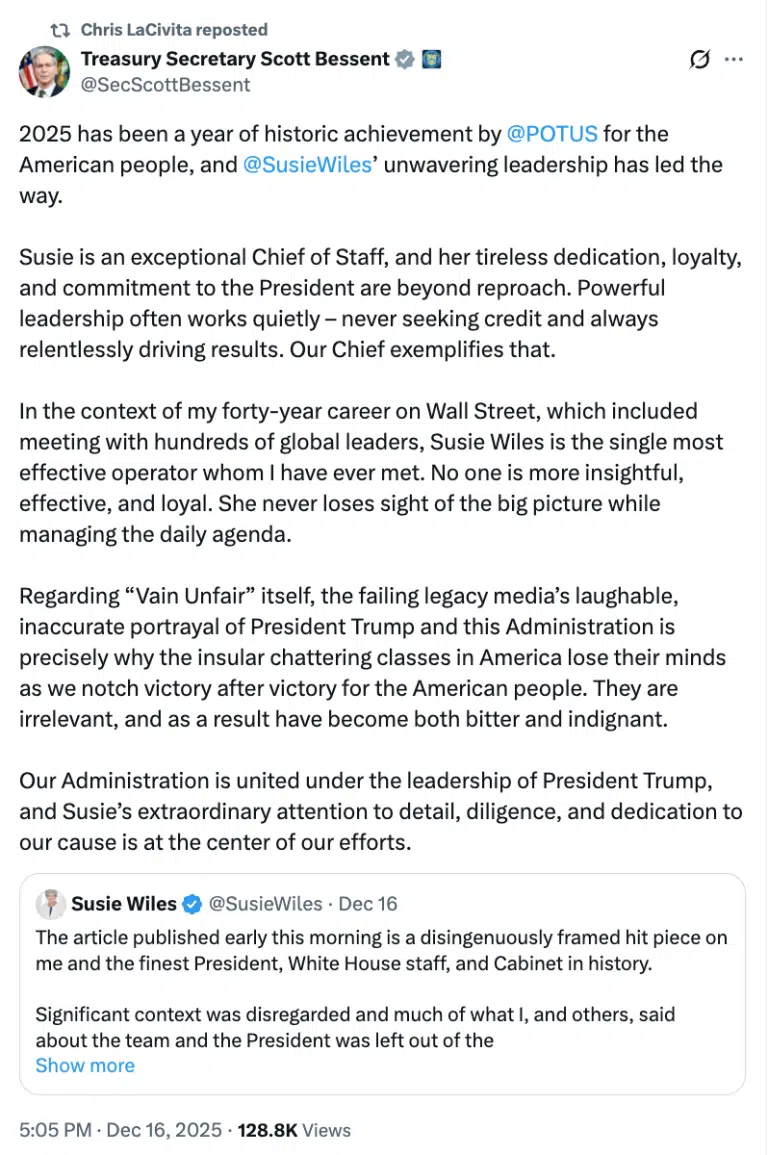This screenshot has width=768, height=1155.
Task: Open the quoted post text about the article
Action: (x=380, y=950)
